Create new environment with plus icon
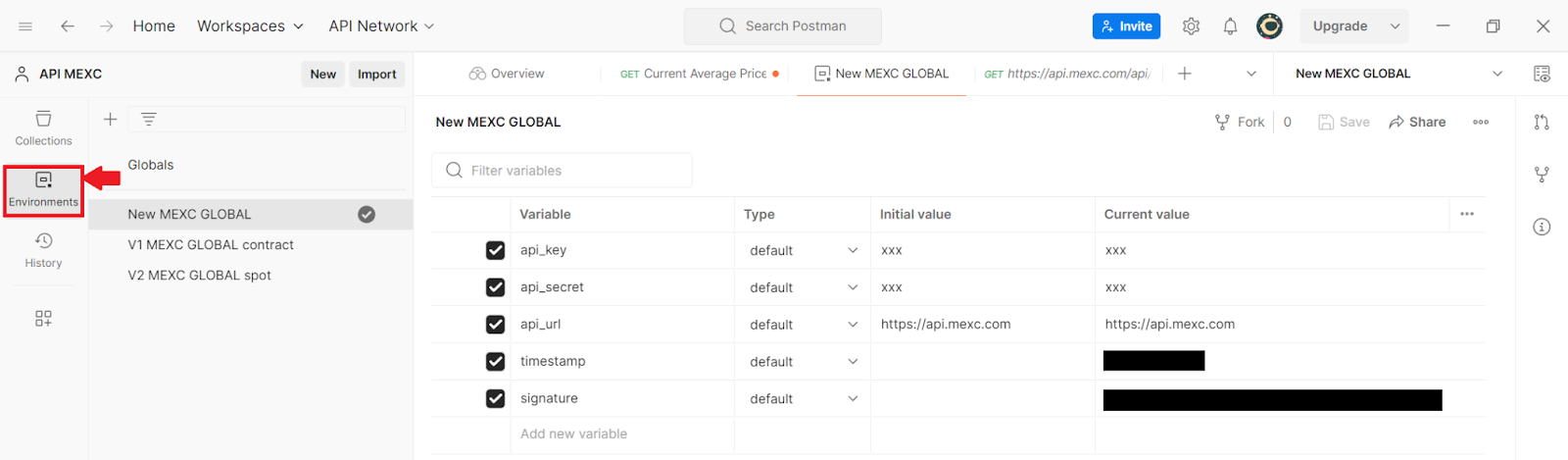This screenshot has width=1568, height=460. 110,119
